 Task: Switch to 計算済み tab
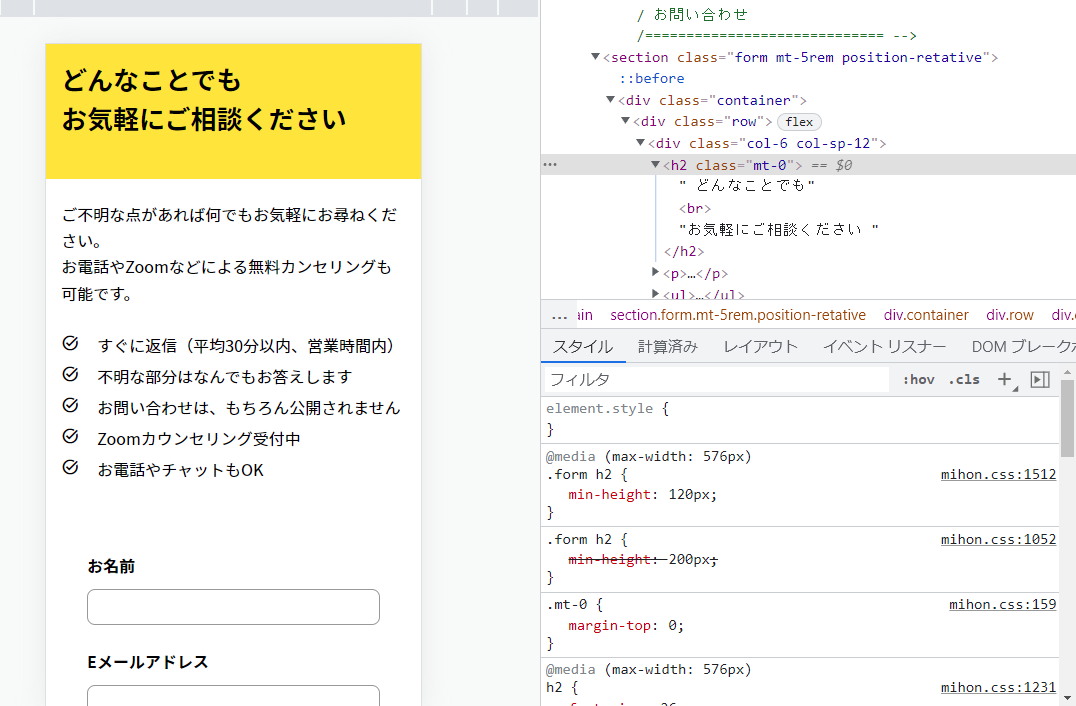pos(667,347)
